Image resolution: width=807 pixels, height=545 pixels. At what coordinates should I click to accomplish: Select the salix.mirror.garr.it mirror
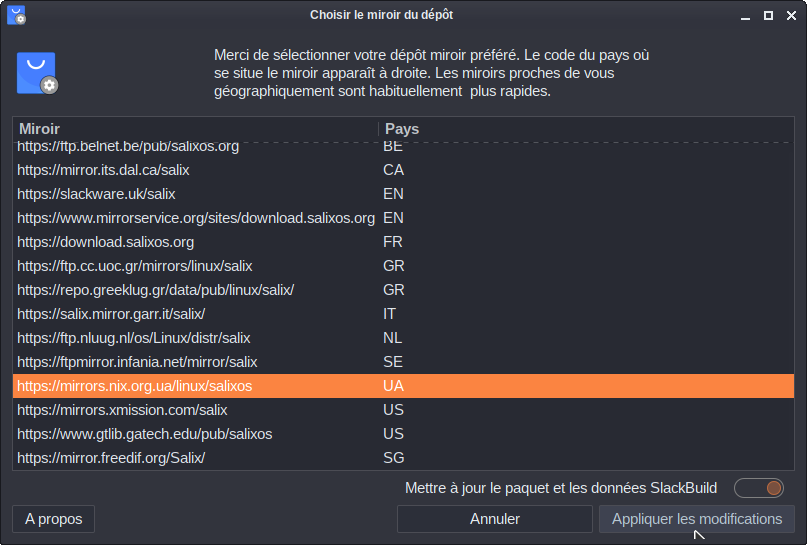[111, 314]
